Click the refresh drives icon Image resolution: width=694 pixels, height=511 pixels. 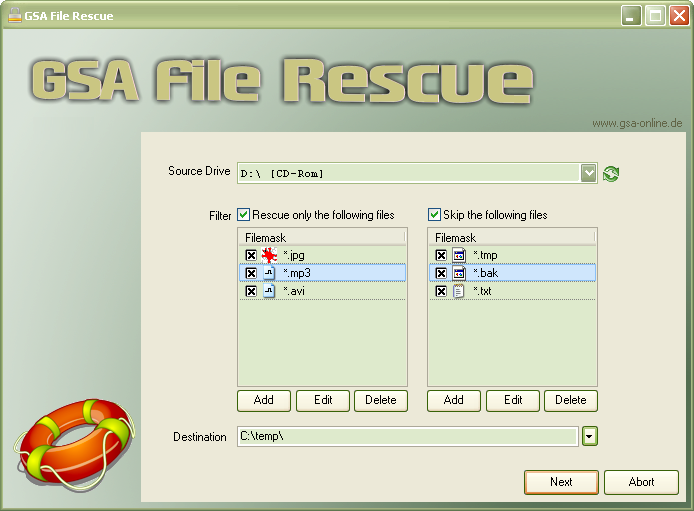pos(611,174)
